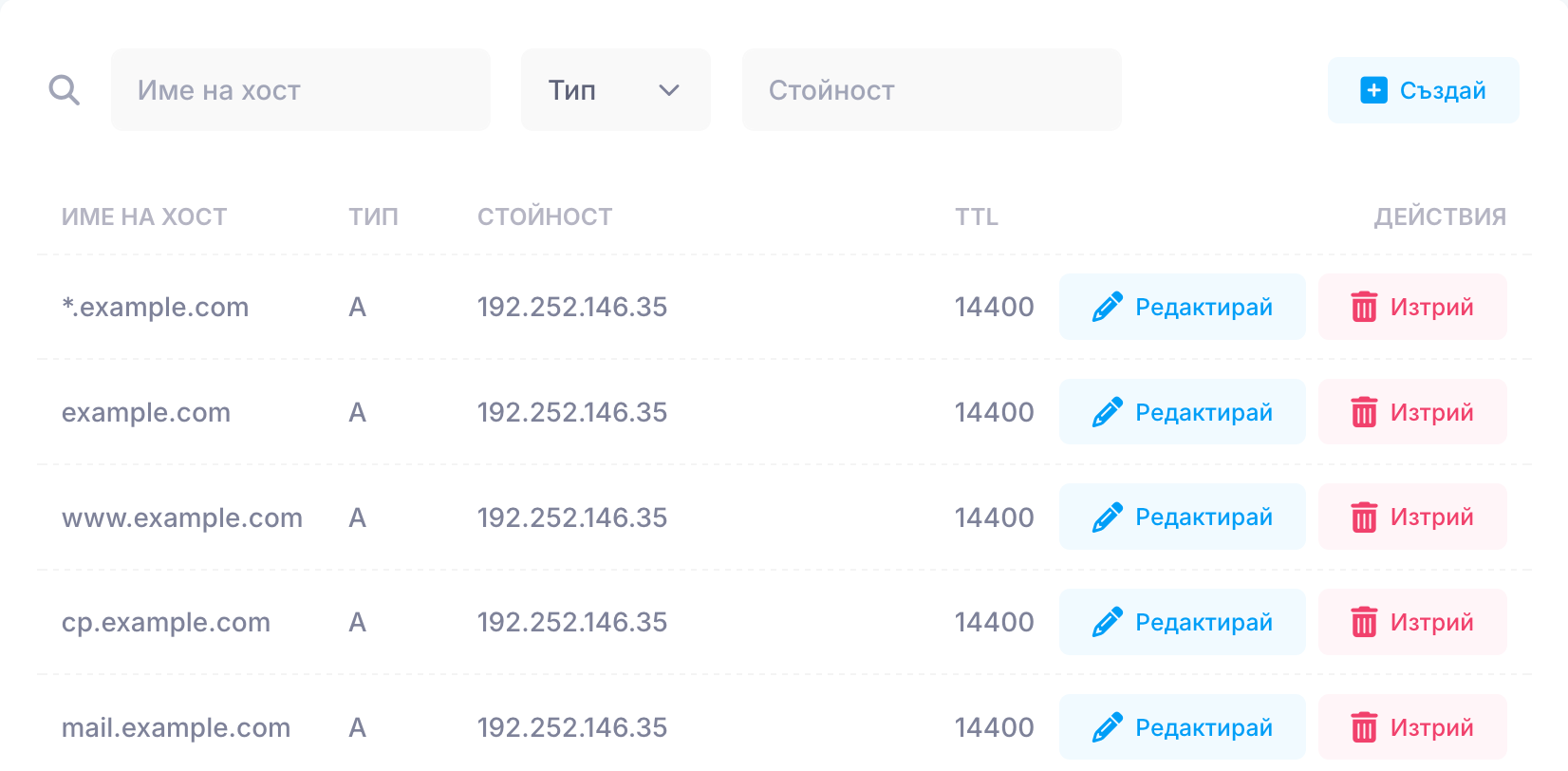This screenshot has height=771, width=1568.
Task: Click pencil icon for cp.example.com row
Action: coord(1108,622)
